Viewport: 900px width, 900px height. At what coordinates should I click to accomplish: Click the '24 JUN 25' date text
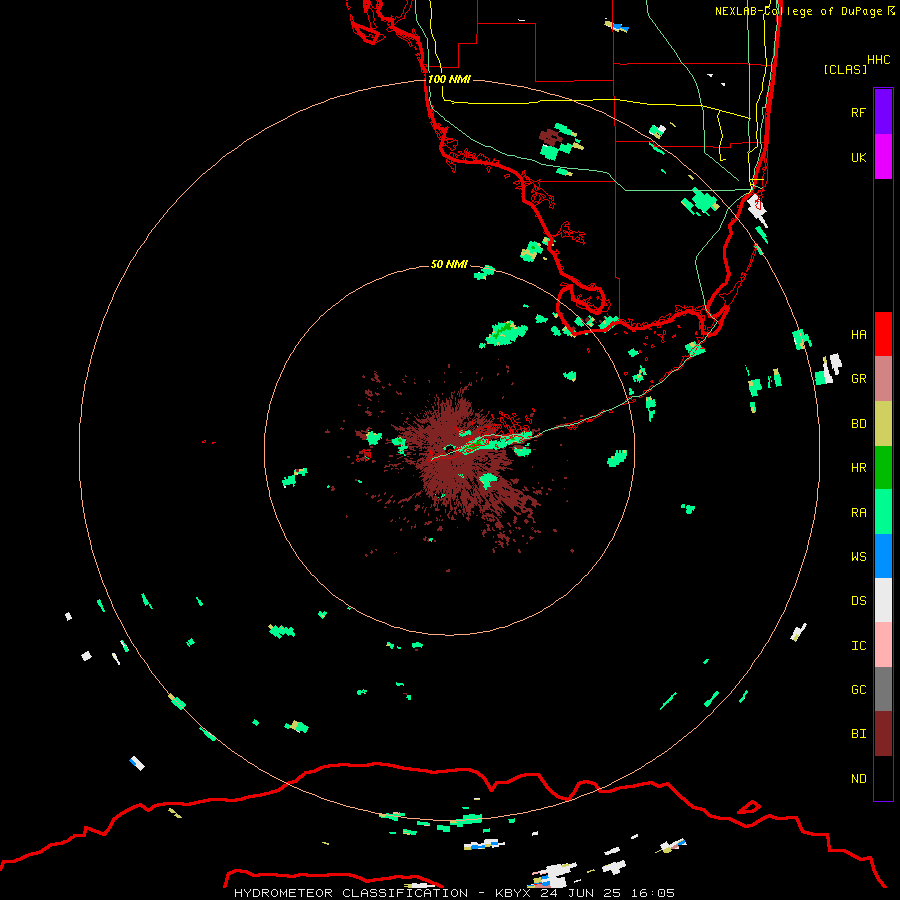[580, 893]
